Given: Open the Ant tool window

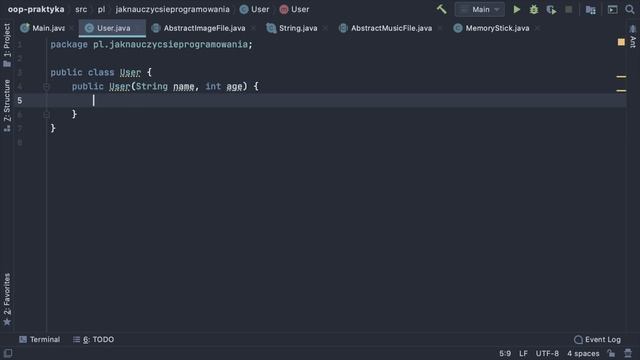Looking at the screenshot, I should point(633,37).
